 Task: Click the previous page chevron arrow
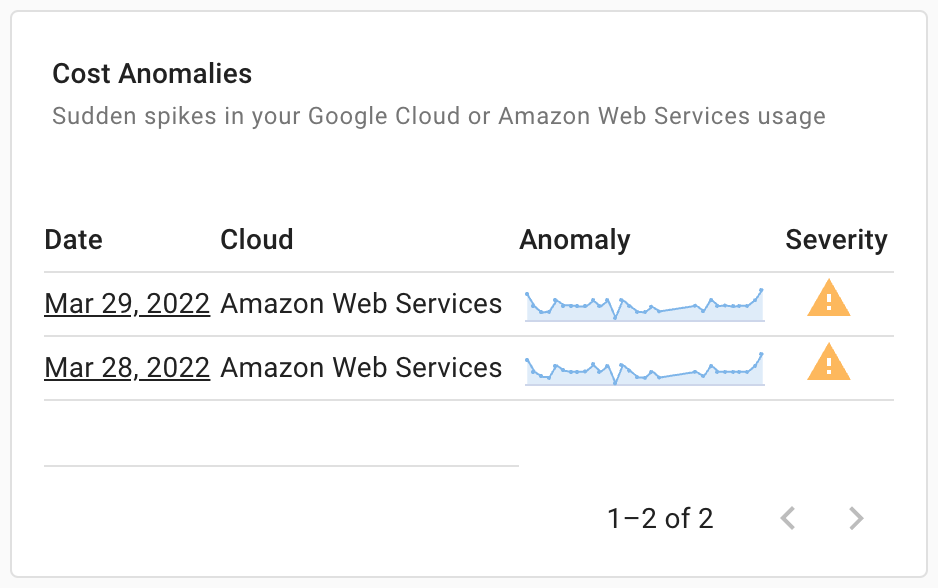788,518
